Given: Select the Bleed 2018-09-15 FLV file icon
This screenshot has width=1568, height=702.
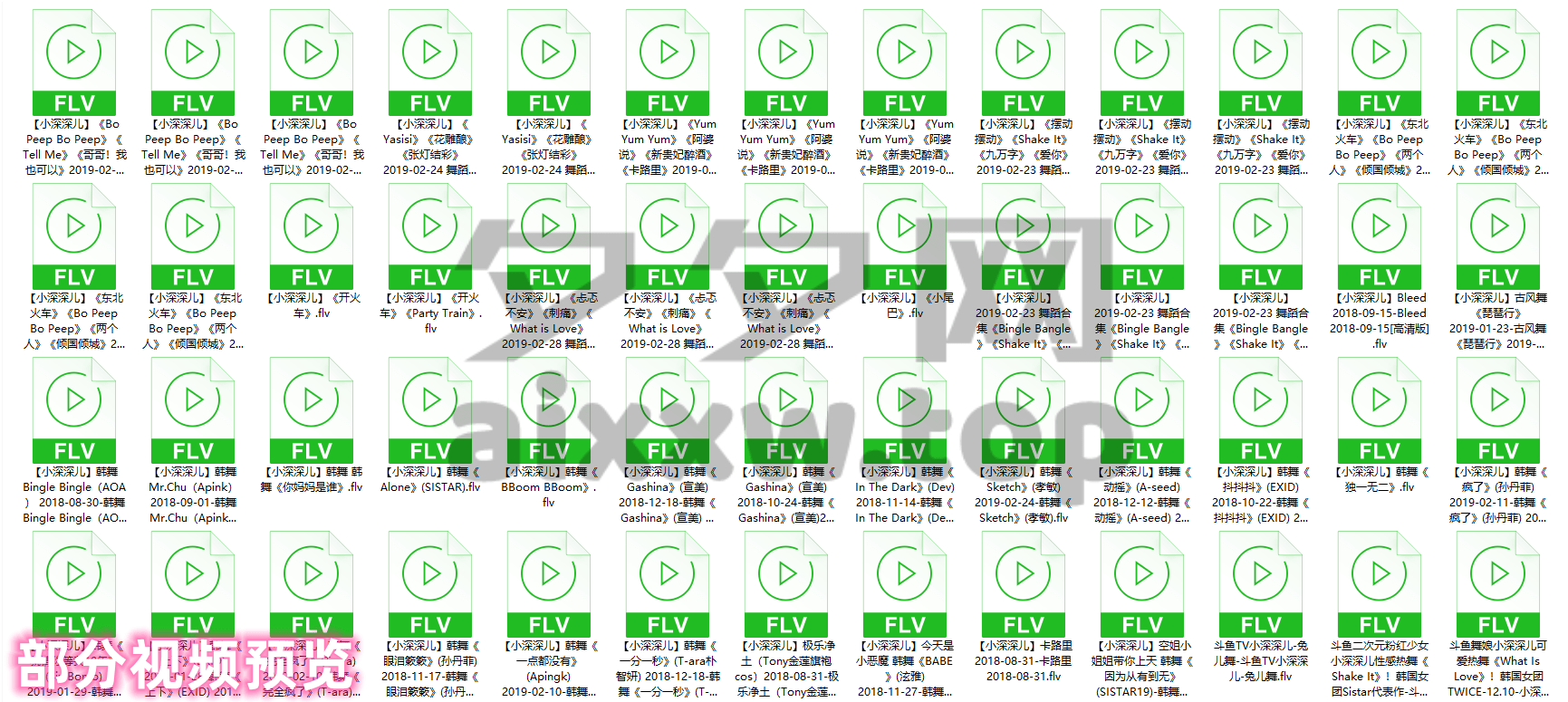Looking at the screenshot, I should [x=1380, y=236].
